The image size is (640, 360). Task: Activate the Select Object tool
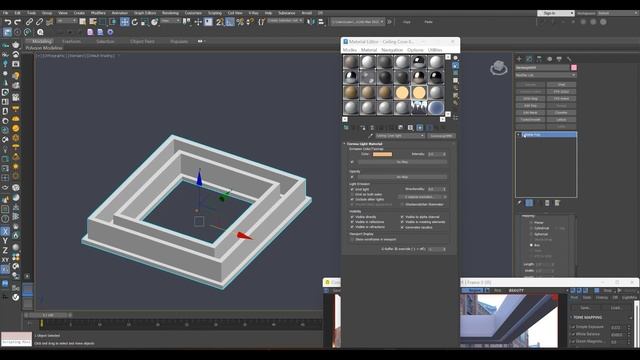pos(83,22)
